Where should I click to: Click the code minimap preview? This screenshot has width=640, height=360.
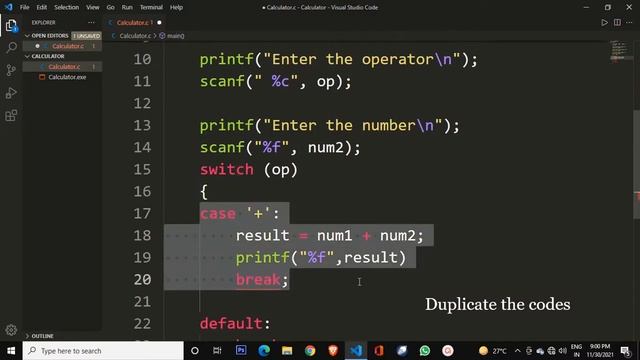pos(620,51)
